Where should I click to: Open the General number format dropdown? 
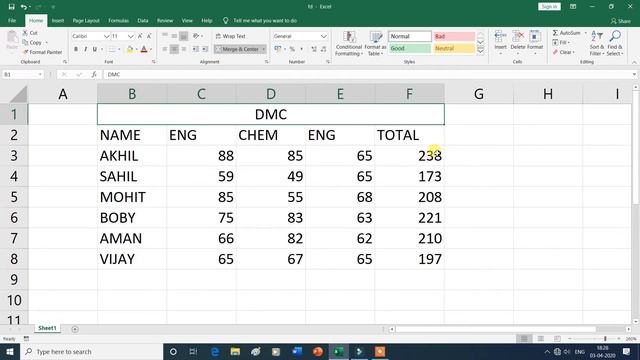pos(324,36)
